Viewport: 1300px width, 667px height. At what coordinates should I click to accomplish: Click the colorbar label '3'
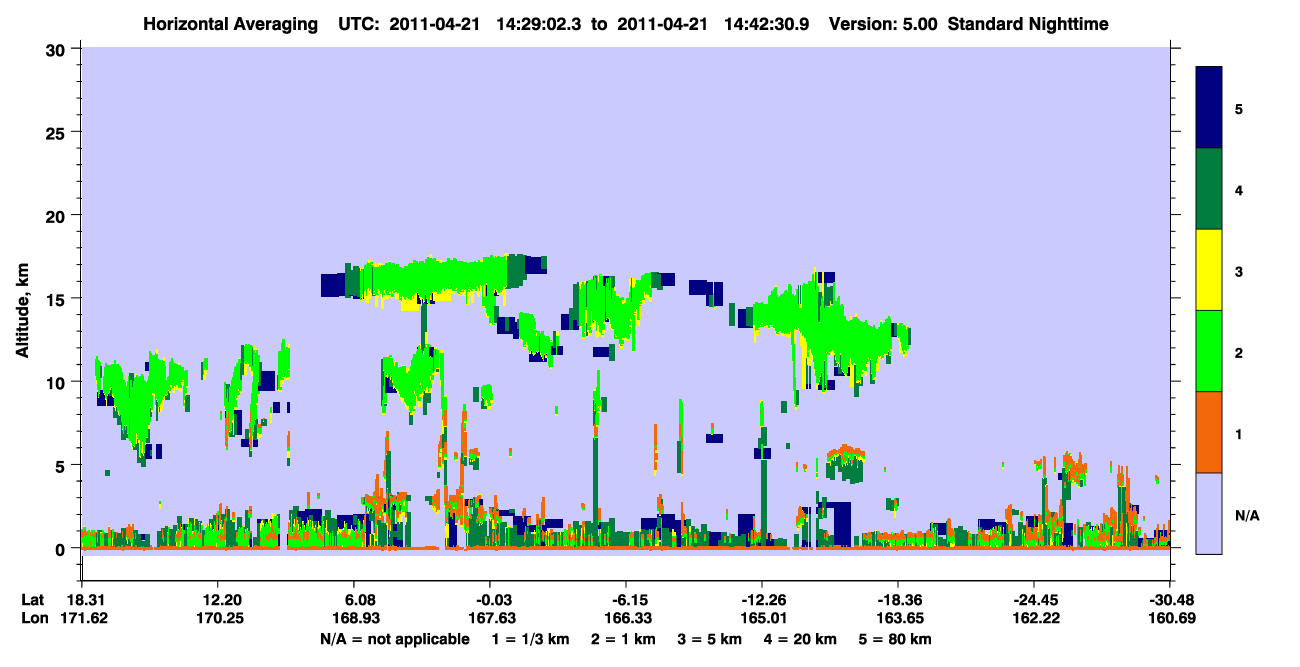(1239, 272)
